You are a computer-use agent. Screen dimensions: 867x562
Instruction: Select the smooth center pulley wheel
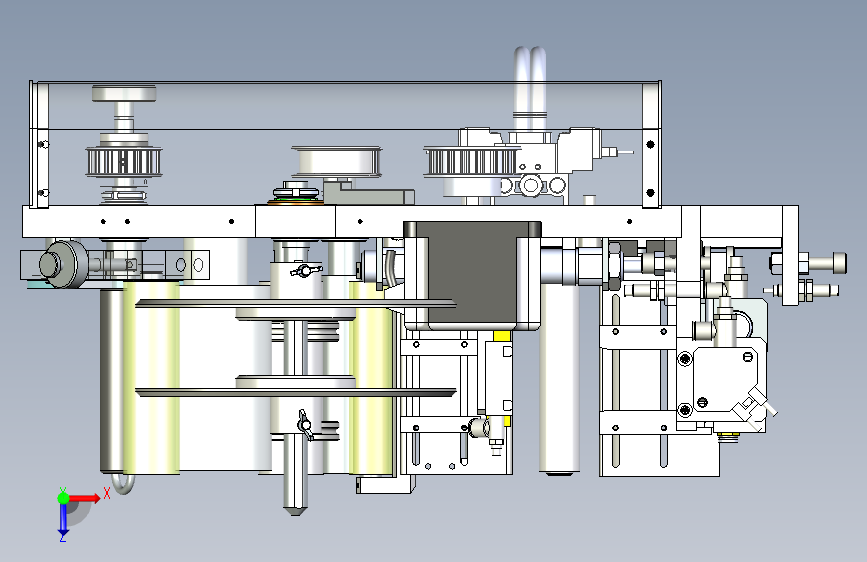(x=337, y=162)
